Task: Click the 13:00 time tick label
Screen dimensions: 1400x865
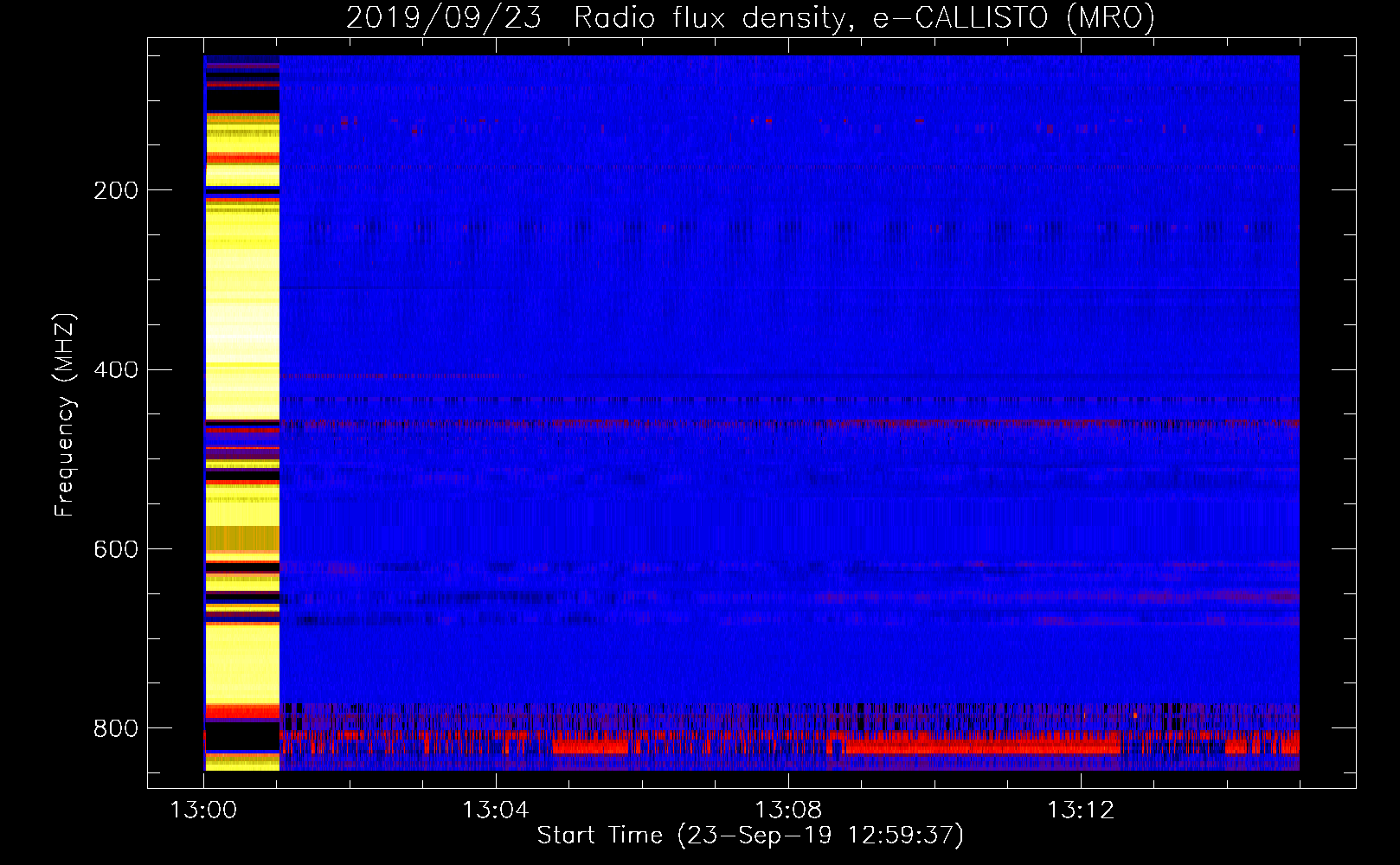Action: [203, 811]
